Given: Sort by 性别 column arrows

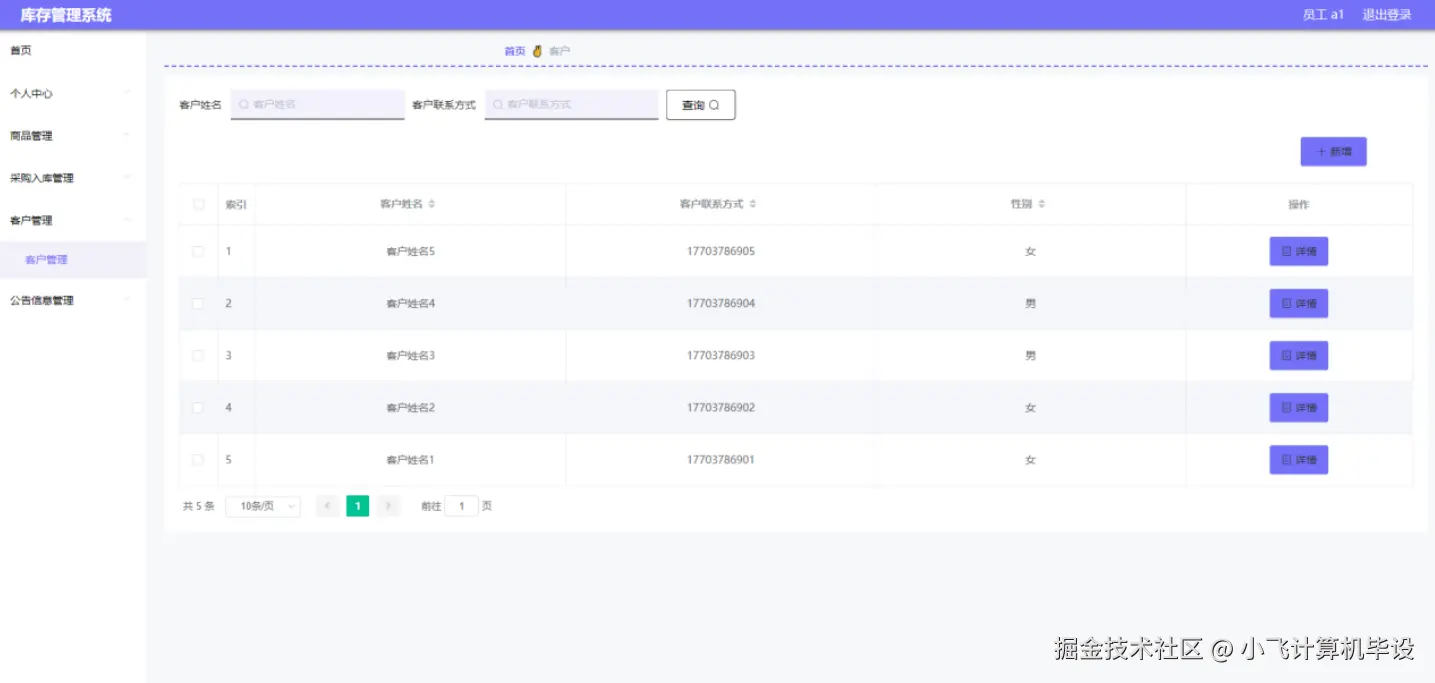Looking at the screenshot, I should tap(1041, 204).
